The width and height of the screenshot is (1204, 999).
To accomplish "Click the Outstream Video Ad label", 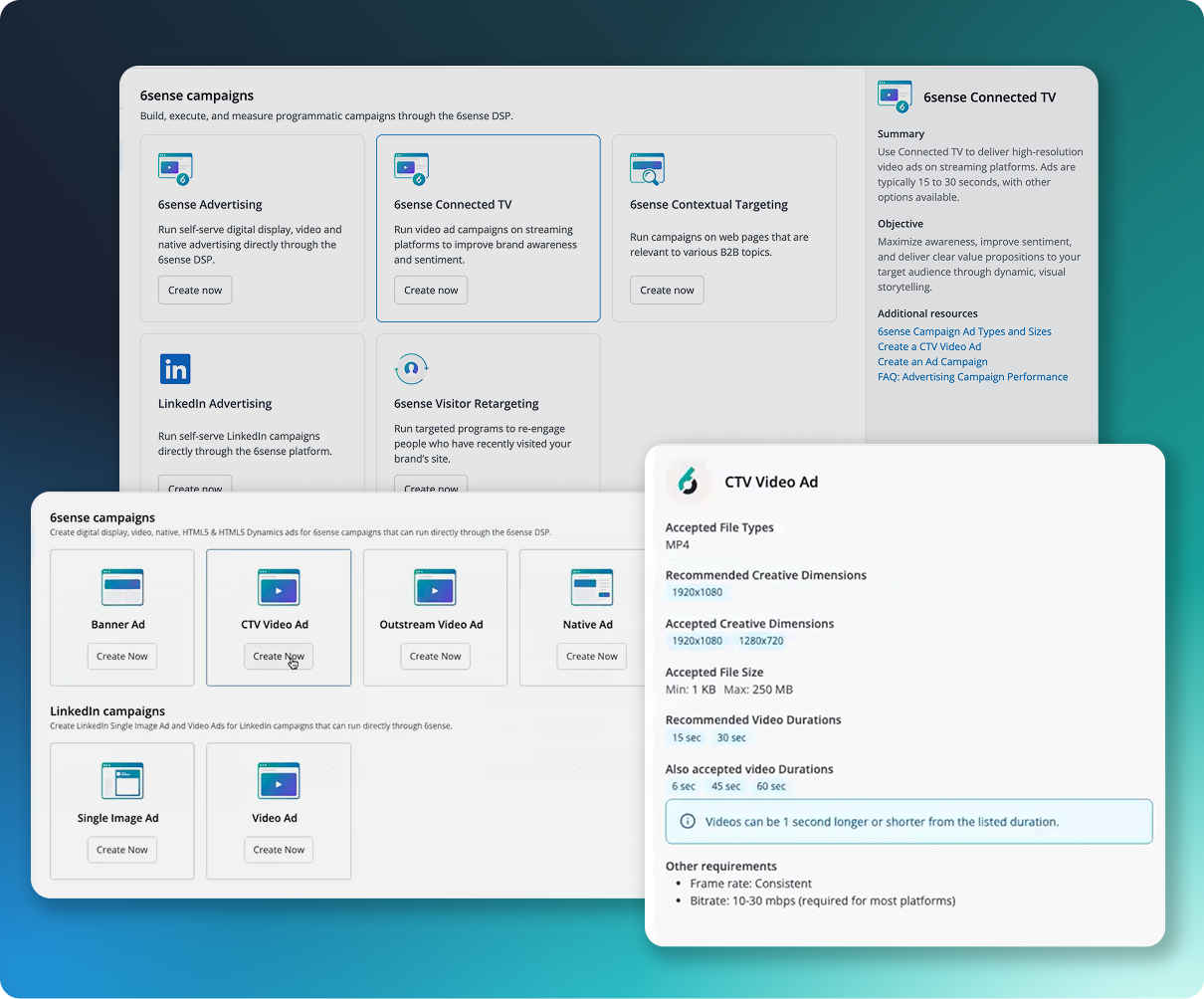I will [431, 625].
